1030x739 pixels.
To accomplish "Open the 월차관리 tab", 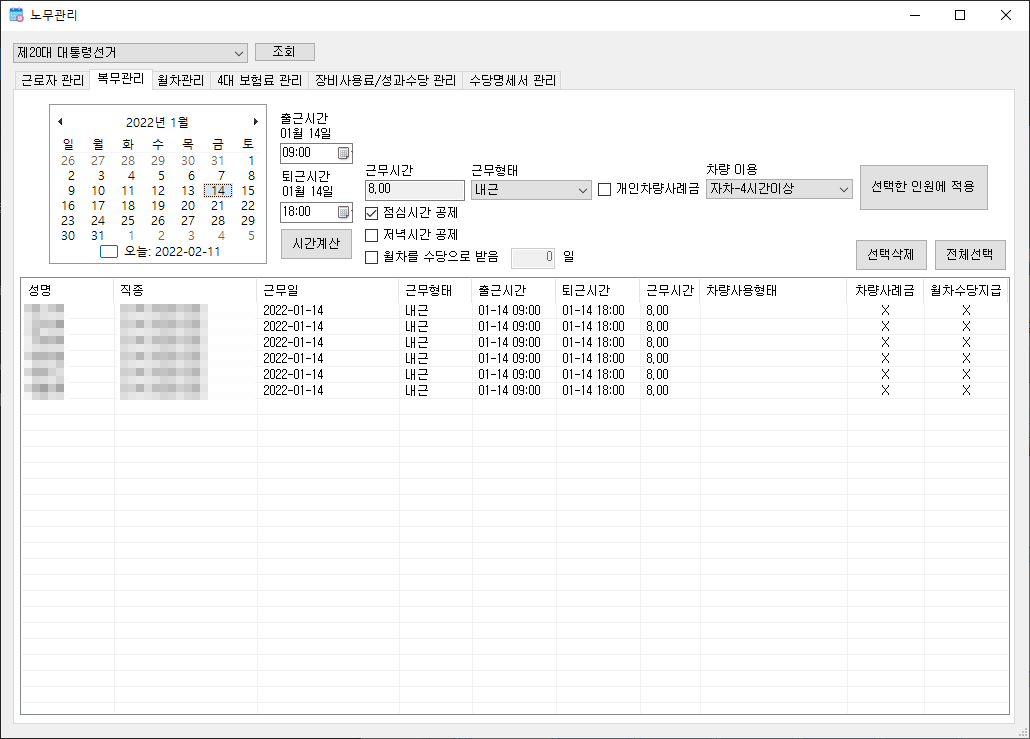I will (181, 80).
